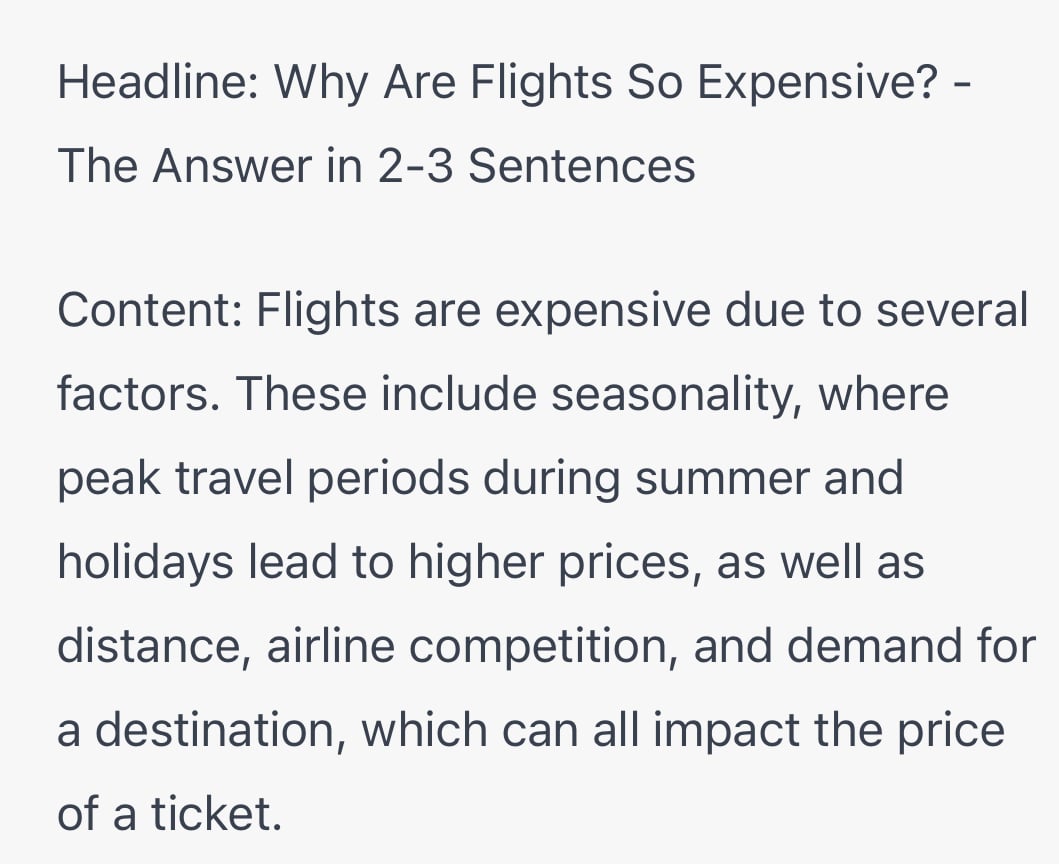The height and width of the screenshot is (864, 1059).
Task: Click the word "Expensive?" in the headline
Action: [x=818, y=81]
